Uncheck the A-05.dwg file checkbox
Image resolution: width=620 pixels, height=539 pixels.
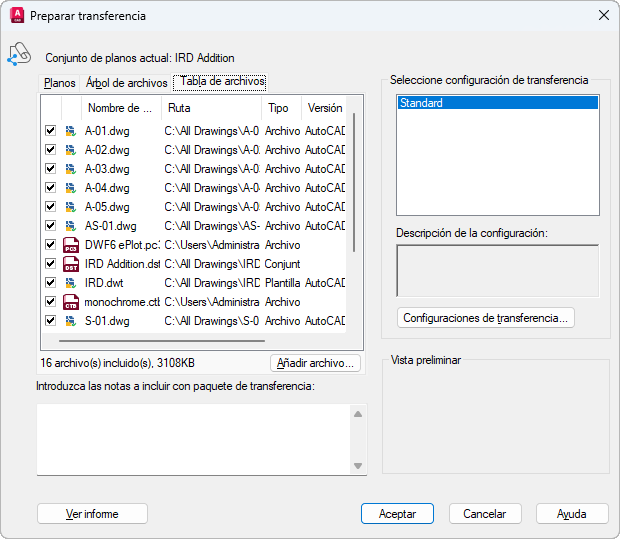(50, 207)
